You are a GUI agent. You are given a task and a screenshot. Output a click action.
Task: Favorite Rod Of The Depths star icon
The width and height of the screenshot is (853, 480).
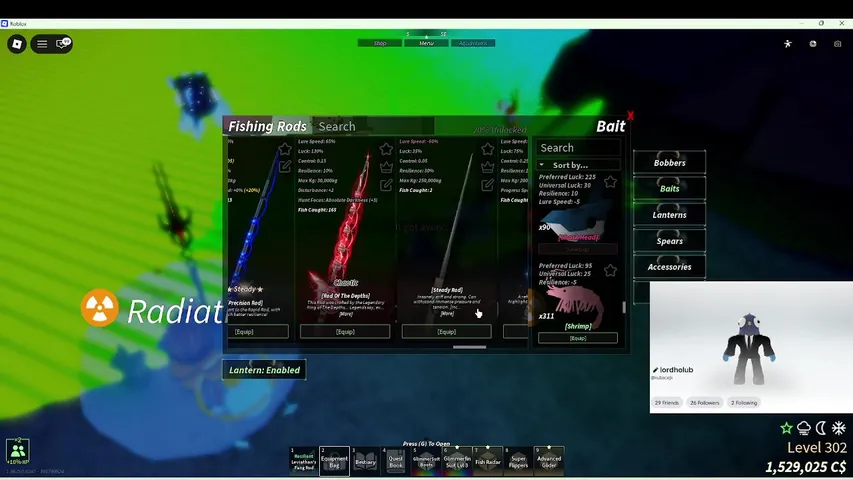[386, 149]
